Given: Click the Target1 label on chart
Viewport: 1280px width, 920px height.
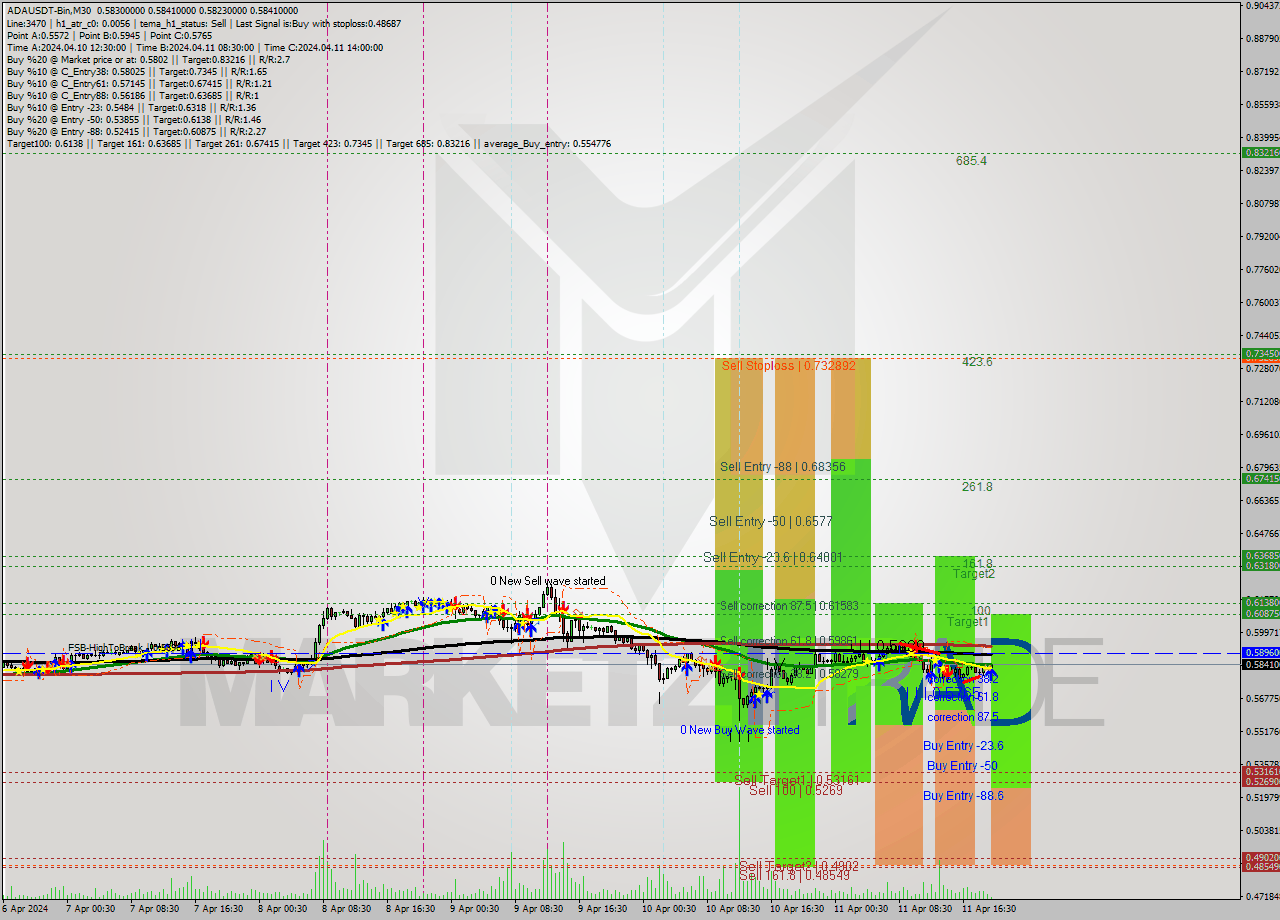Looking at the screenshot, I should tap(967, 622).
